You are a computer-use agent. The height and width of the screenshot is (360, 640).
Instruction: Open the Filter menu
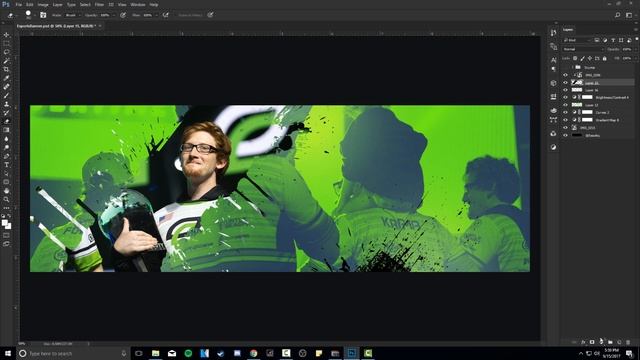point(99,4)
